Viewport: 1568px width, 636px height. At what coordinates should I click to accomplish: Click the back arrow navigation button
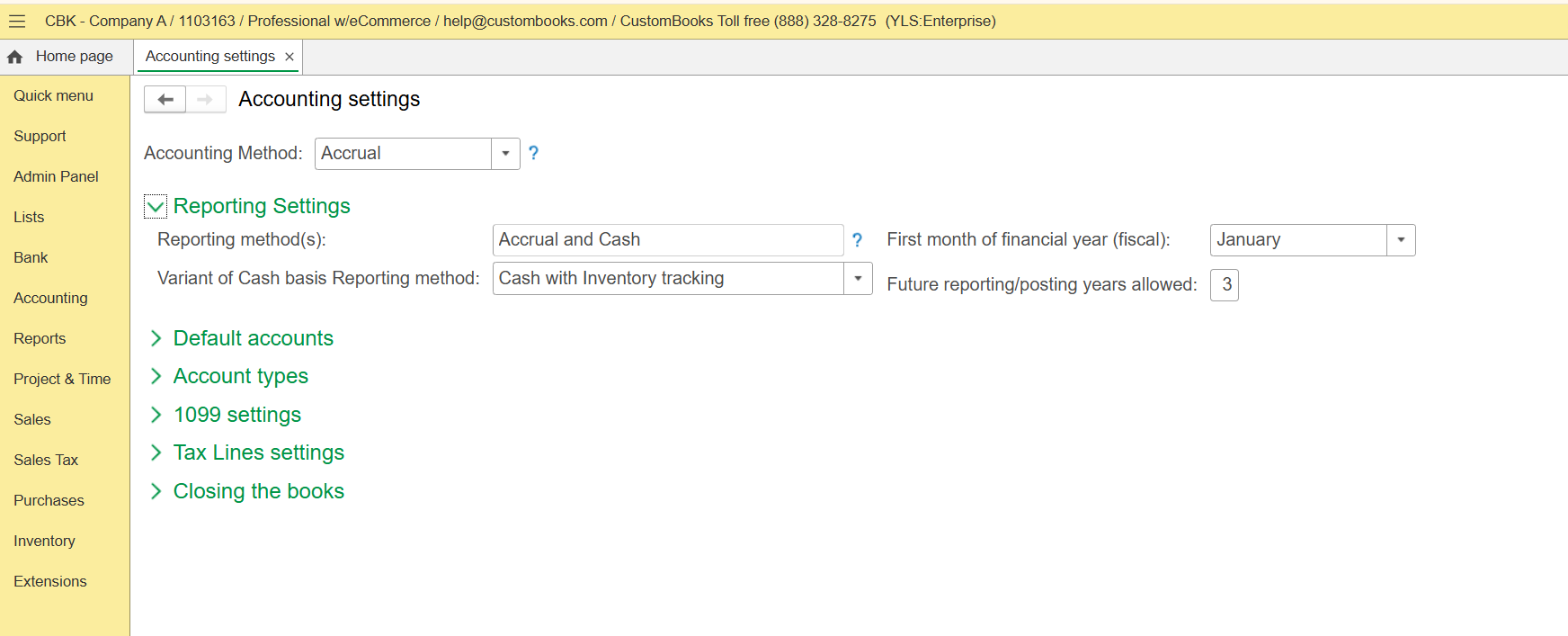pyautogui.click(x=165, y=99)
